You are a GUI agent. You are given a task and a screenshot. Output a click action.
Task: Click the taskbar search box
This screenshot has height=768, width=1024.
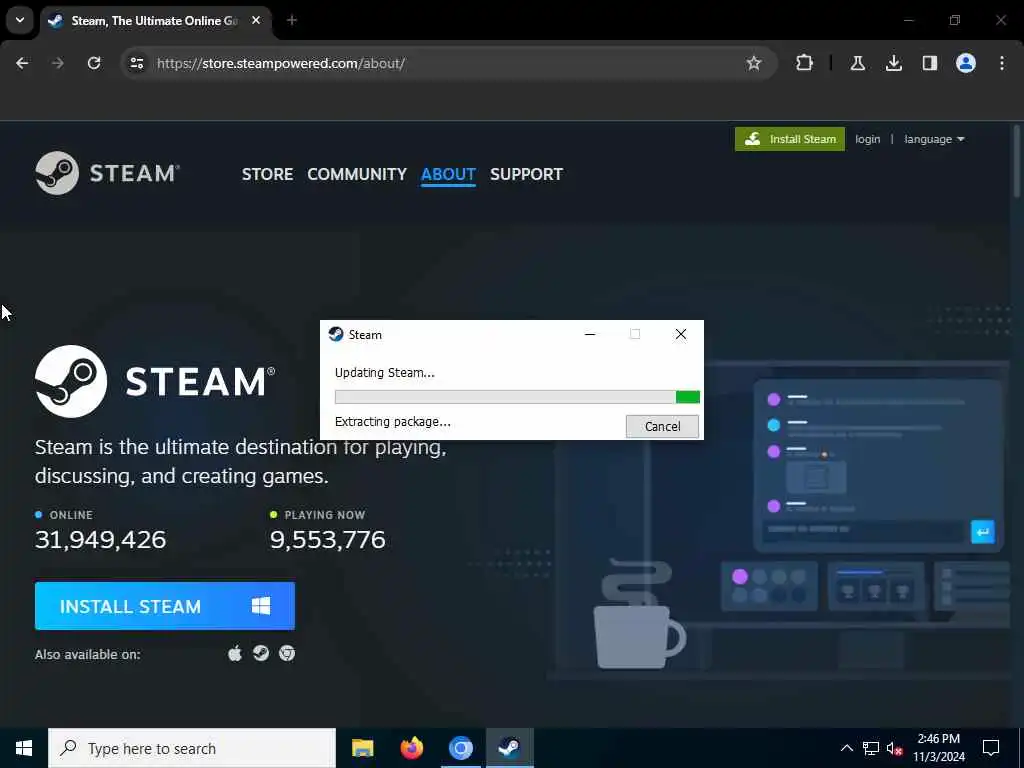[x=192, y=748]
